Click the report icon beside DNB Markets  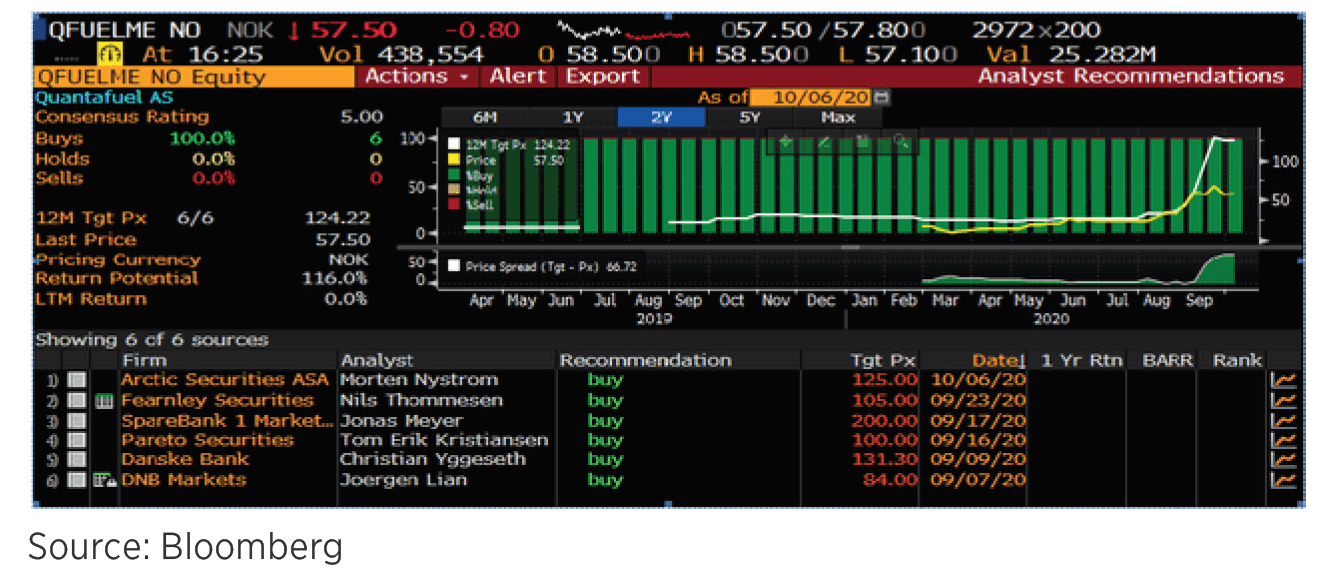(x=104, y=480)
